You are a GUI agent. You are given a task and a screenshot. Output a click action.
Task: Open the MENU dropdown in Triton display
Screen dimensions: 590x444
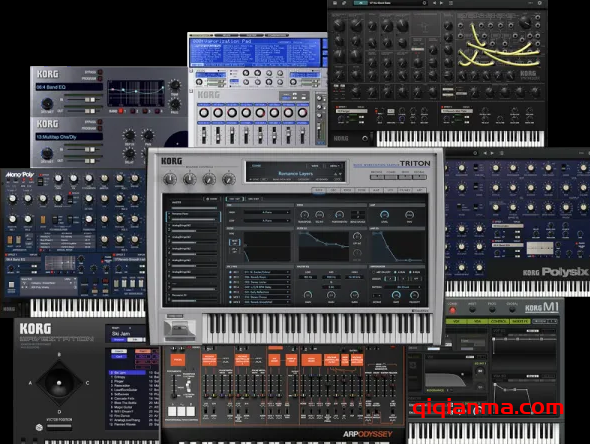pos(335,166)
